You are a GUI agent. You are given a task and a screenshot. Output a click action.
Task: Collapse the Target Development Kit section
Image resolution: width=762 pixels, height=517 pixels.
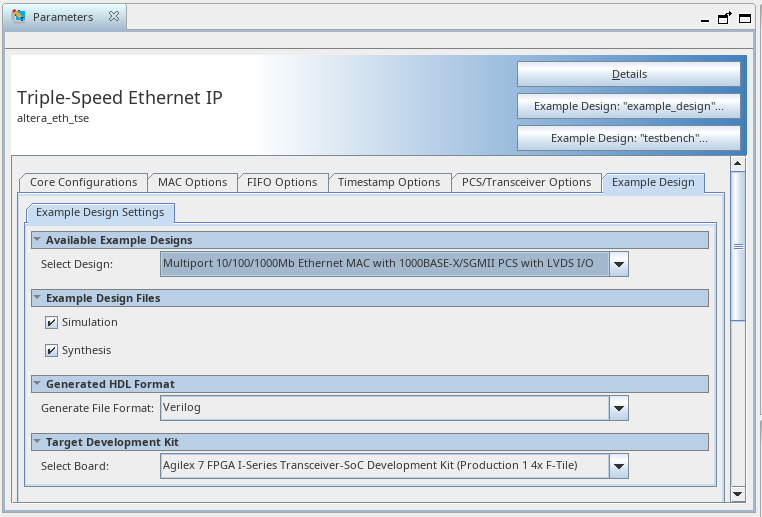(x=37, y=442)
